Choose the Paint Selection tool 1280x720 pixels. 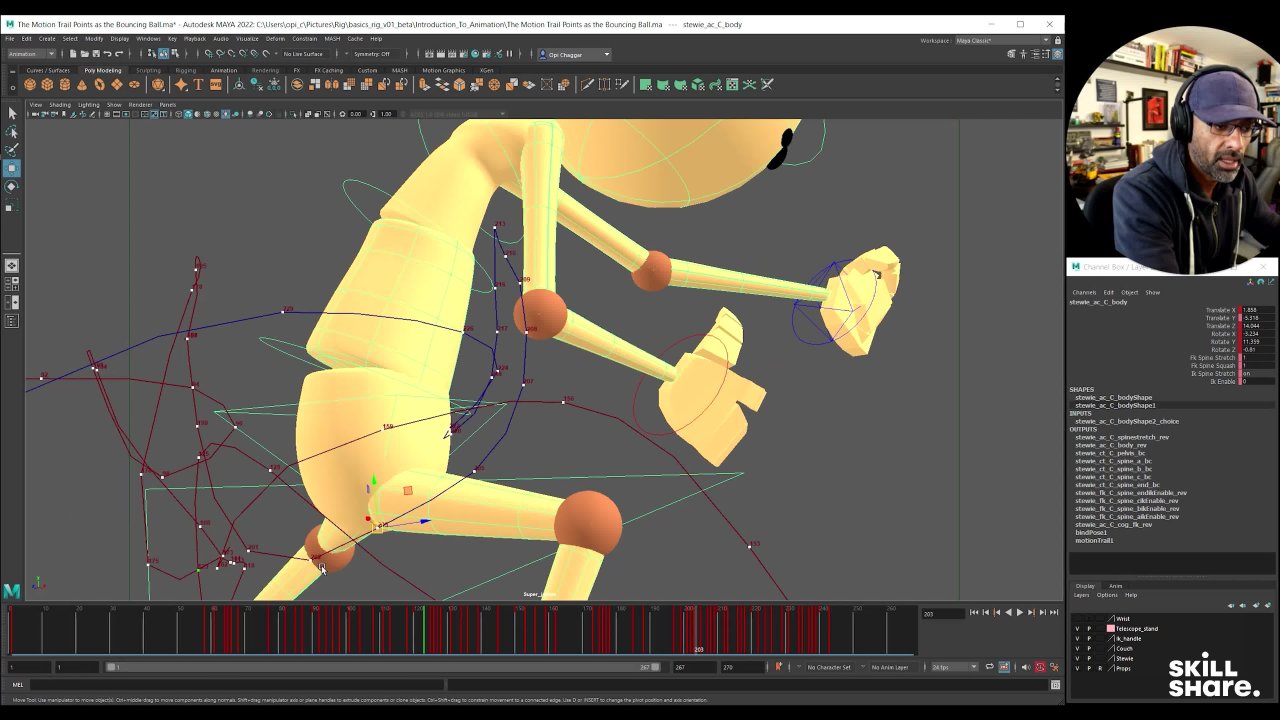pos(12,150)
